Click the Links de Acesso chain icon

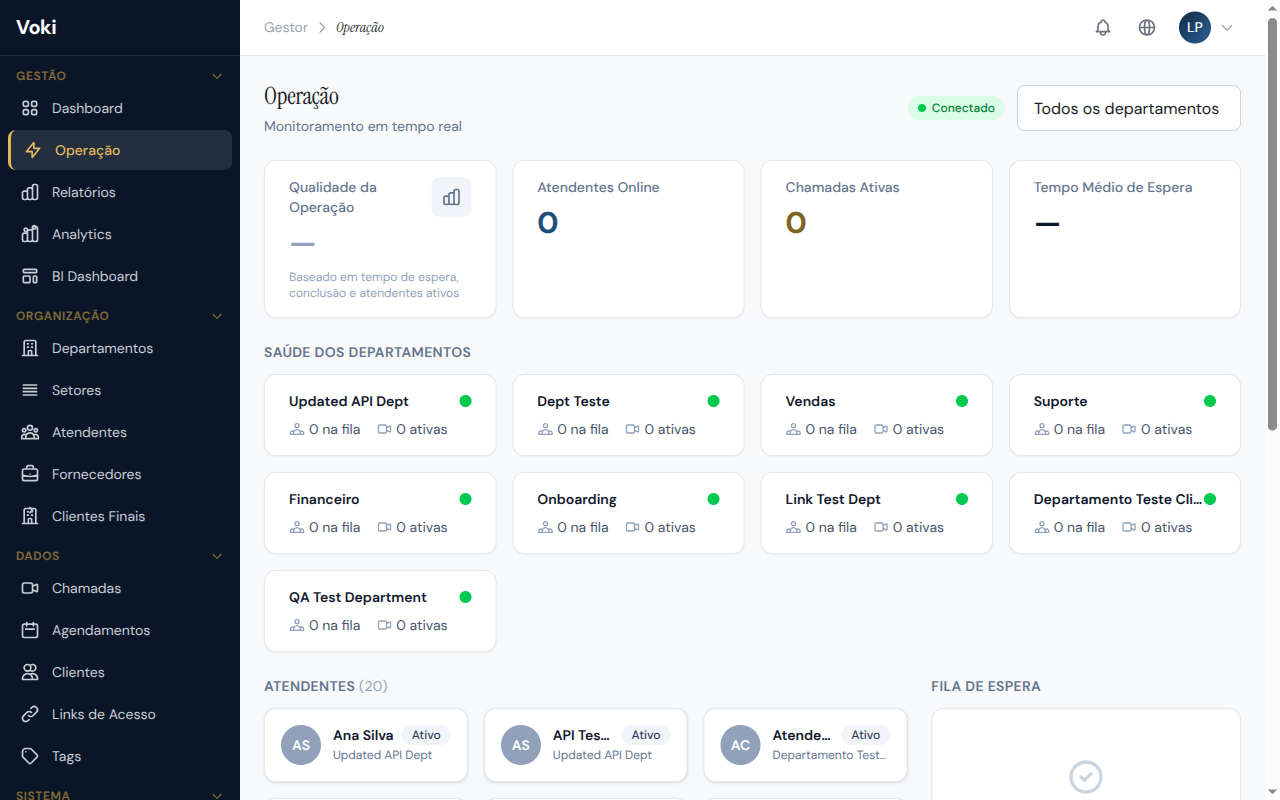[x=30, y=714]
